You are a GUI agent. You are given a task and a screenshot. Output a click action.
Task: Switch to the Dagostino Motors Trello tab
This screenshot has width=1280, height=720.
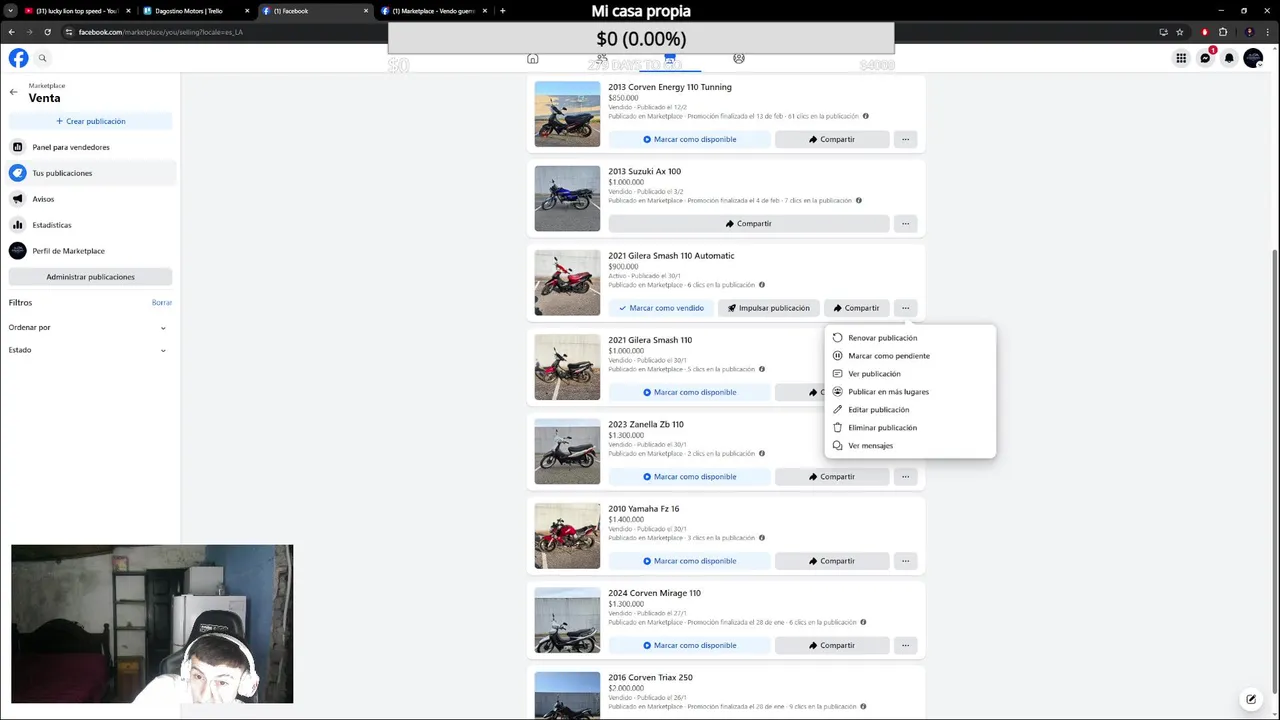click(x=196, y=11)
